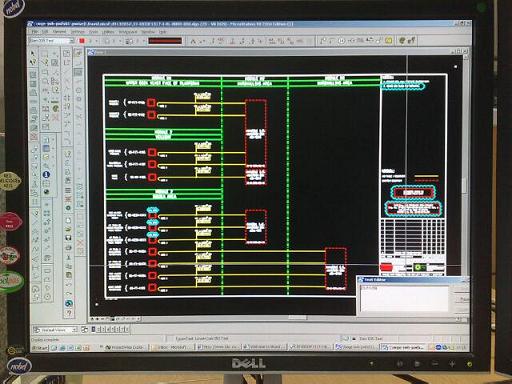Open the Utilities menu

108,32
